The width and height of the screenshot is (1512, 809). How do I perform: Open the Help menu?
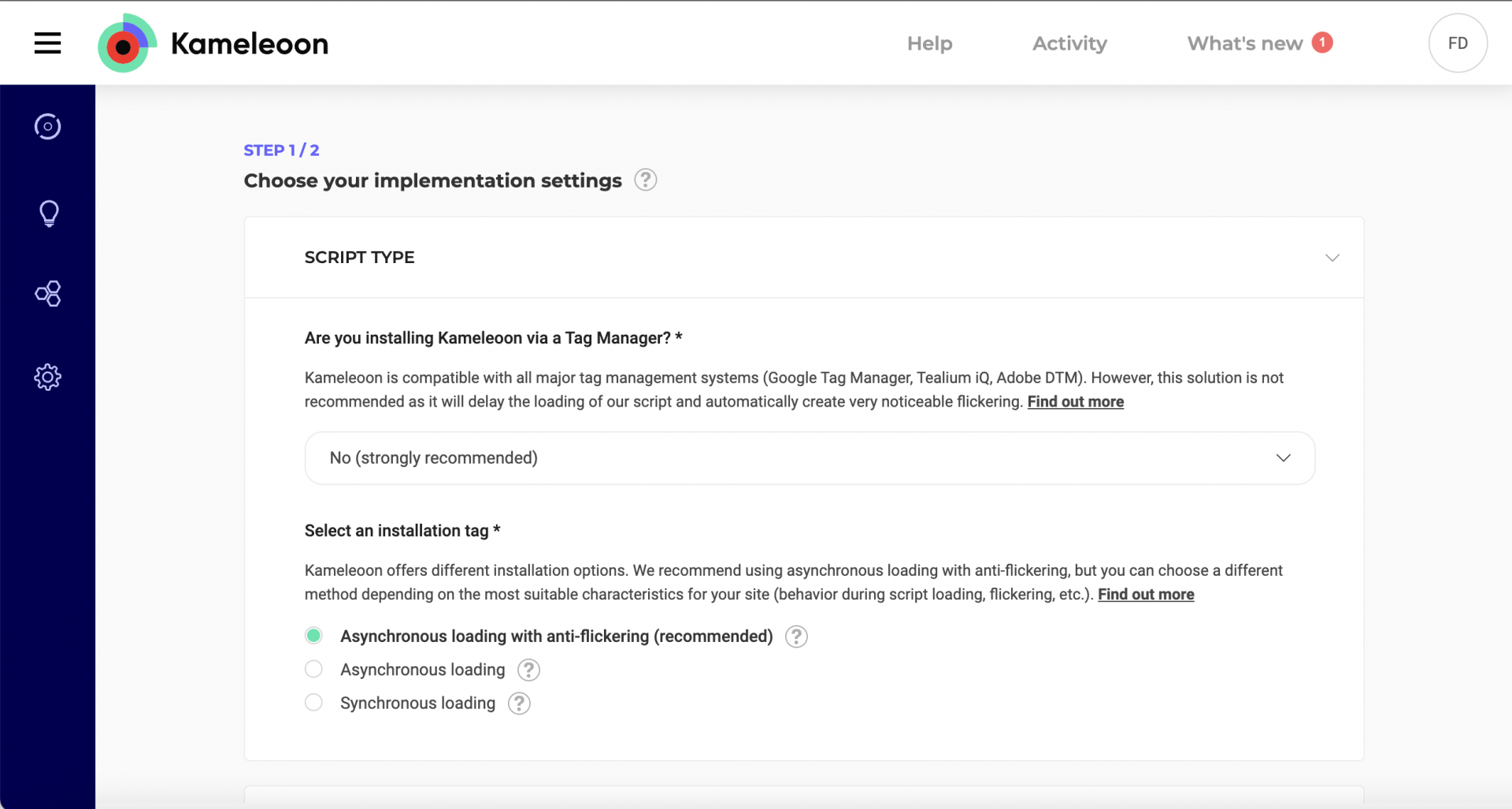[929, 43]
